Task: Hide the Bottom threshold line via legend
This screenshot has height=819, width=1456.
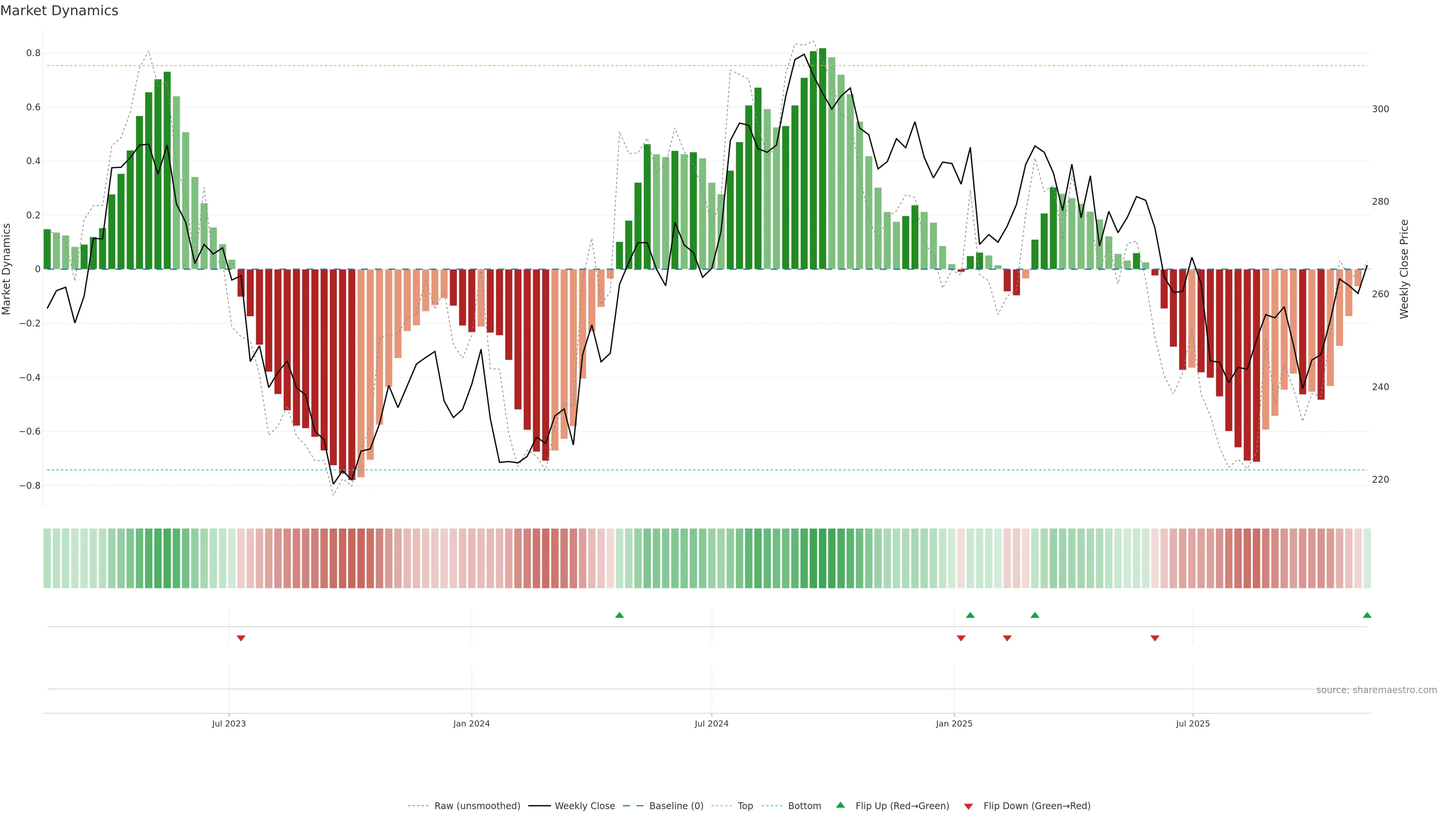Action: point(804,806)
